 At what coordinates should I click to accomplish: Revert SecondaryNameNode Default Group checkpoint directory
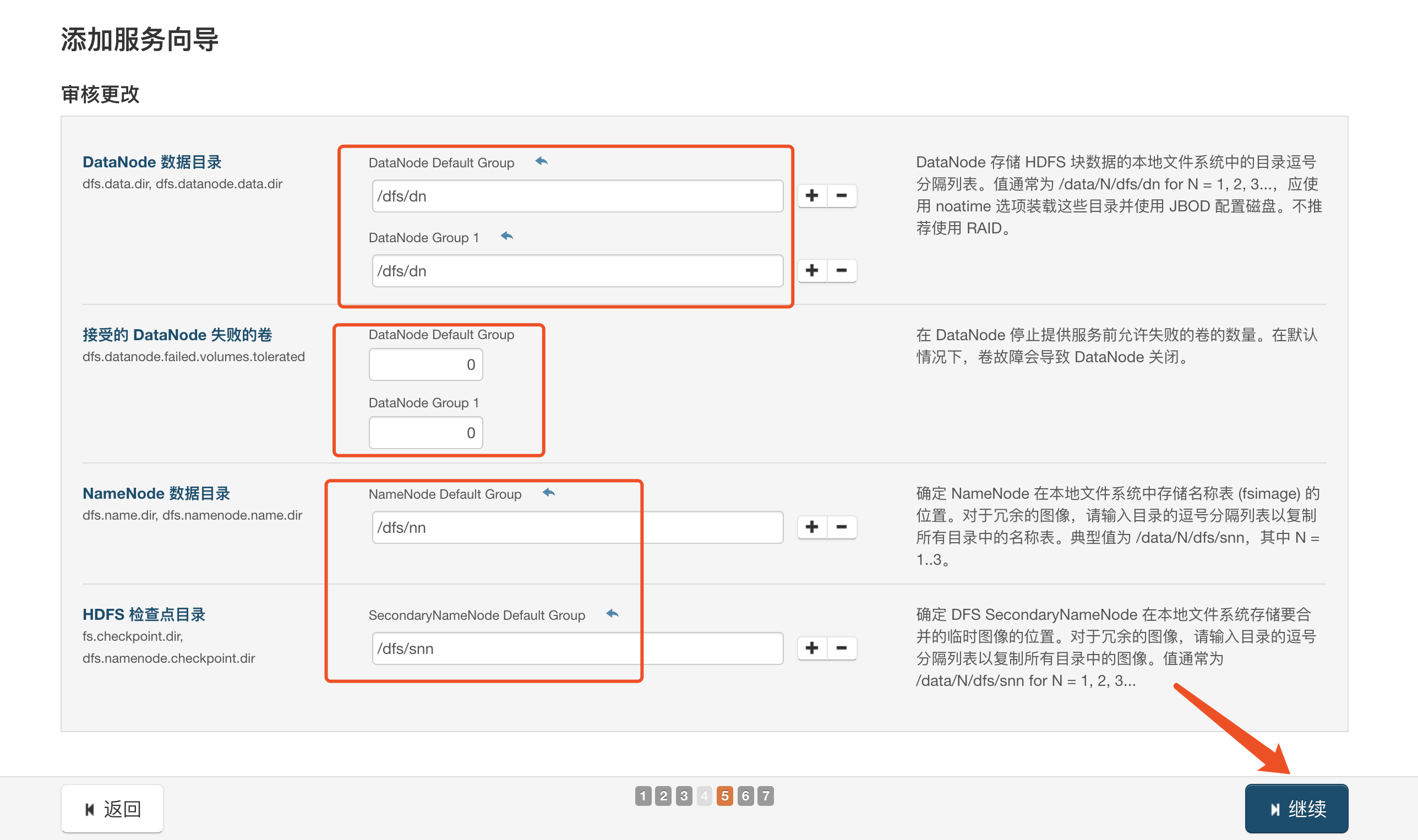[612, 614]
